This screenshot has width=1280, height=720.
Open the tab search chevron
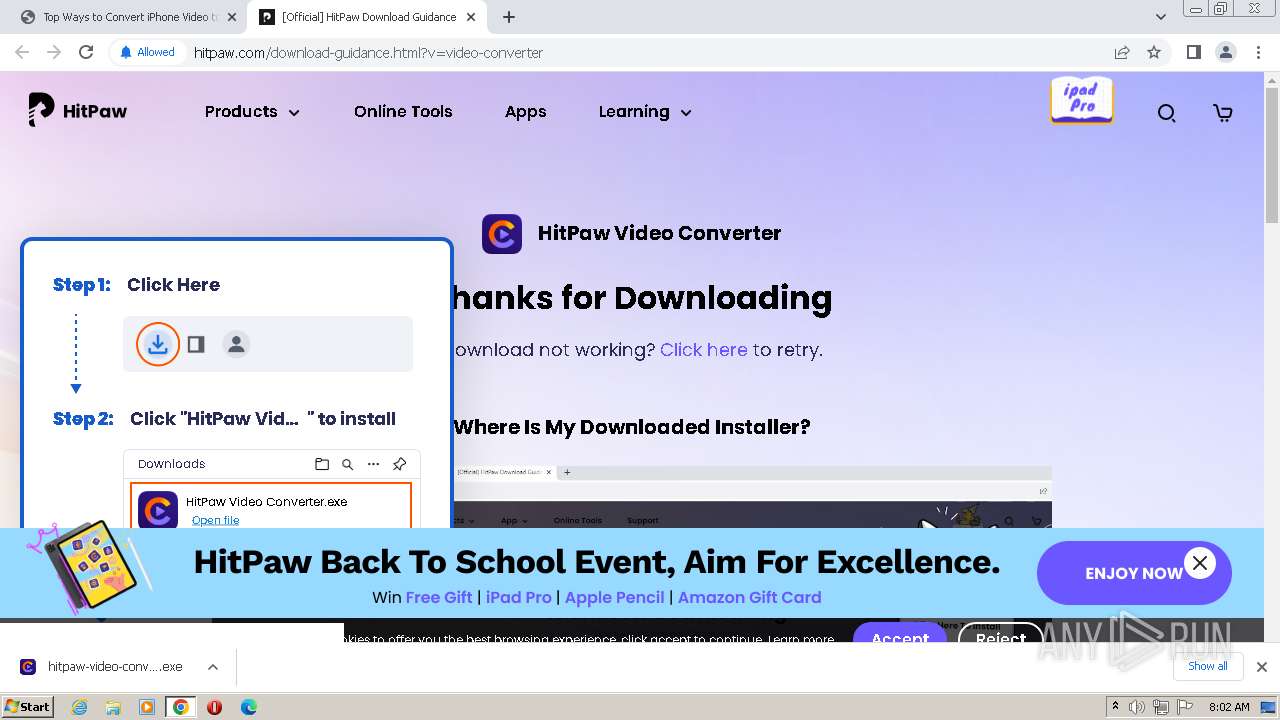click(x=1161, y=17)
